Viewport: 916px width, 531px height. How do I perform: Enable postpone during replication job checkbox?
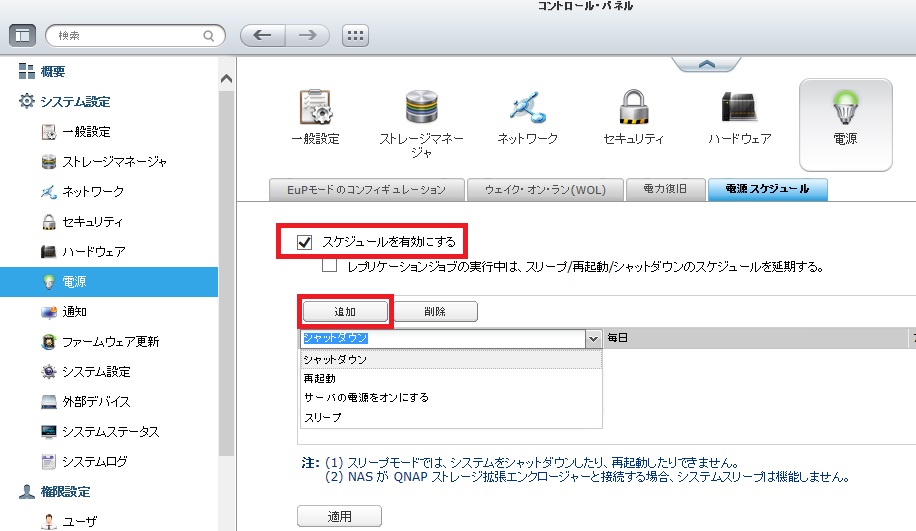click(x=329, y=266)
